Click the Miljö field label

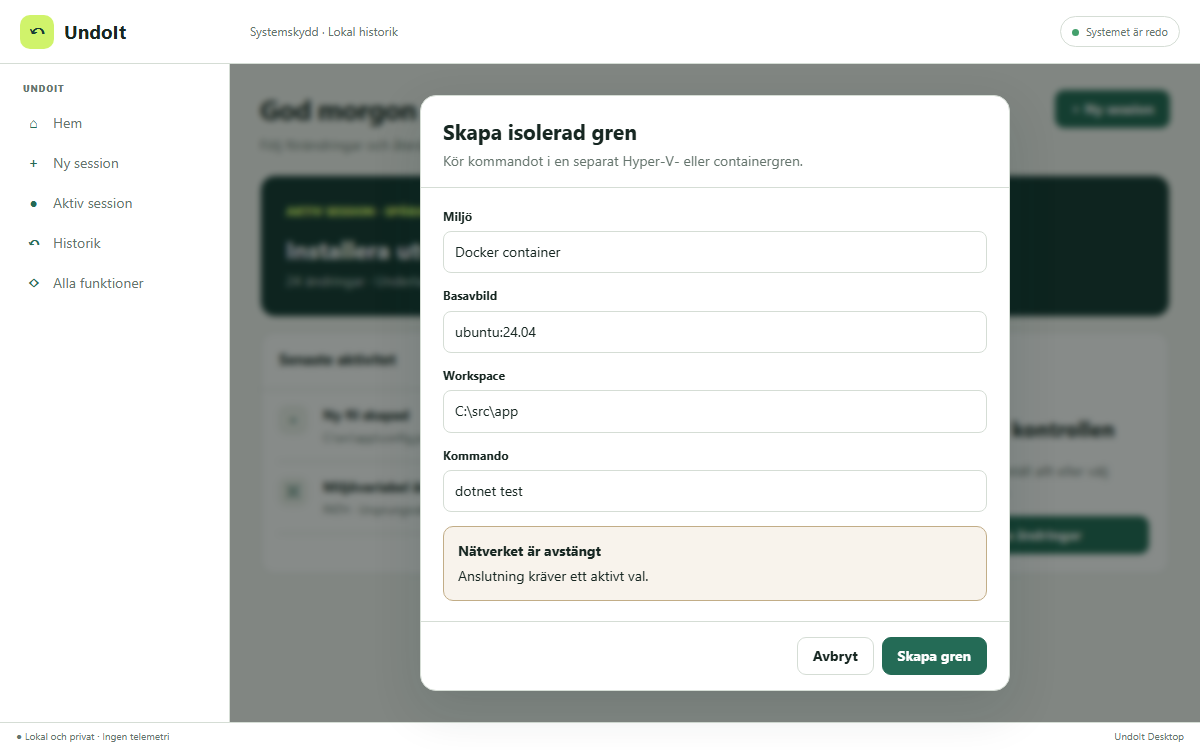457,217
